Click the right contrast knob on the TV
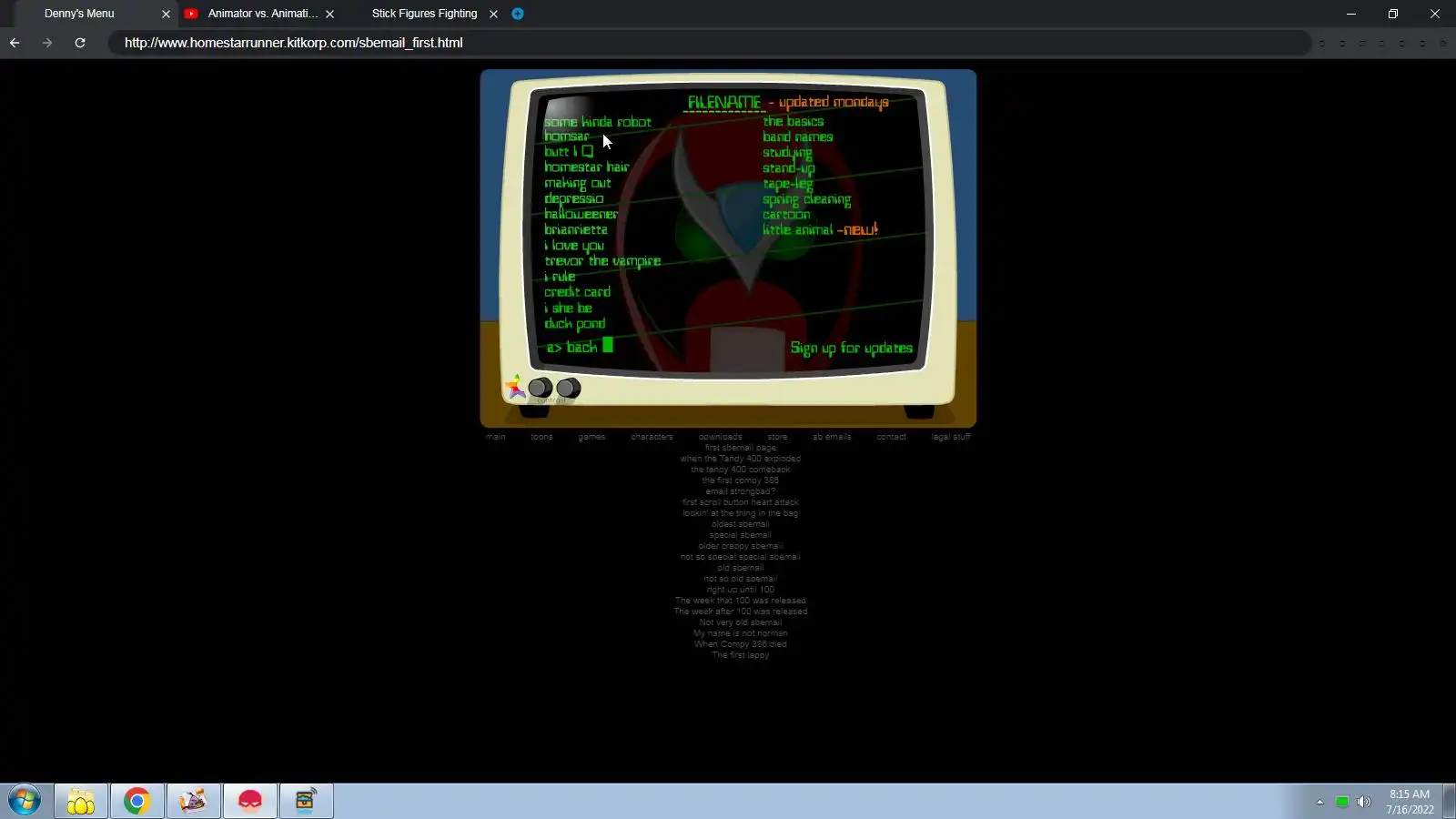This screenshot has width=1456, height=819. pyautogui.click(x=568, y=389)
